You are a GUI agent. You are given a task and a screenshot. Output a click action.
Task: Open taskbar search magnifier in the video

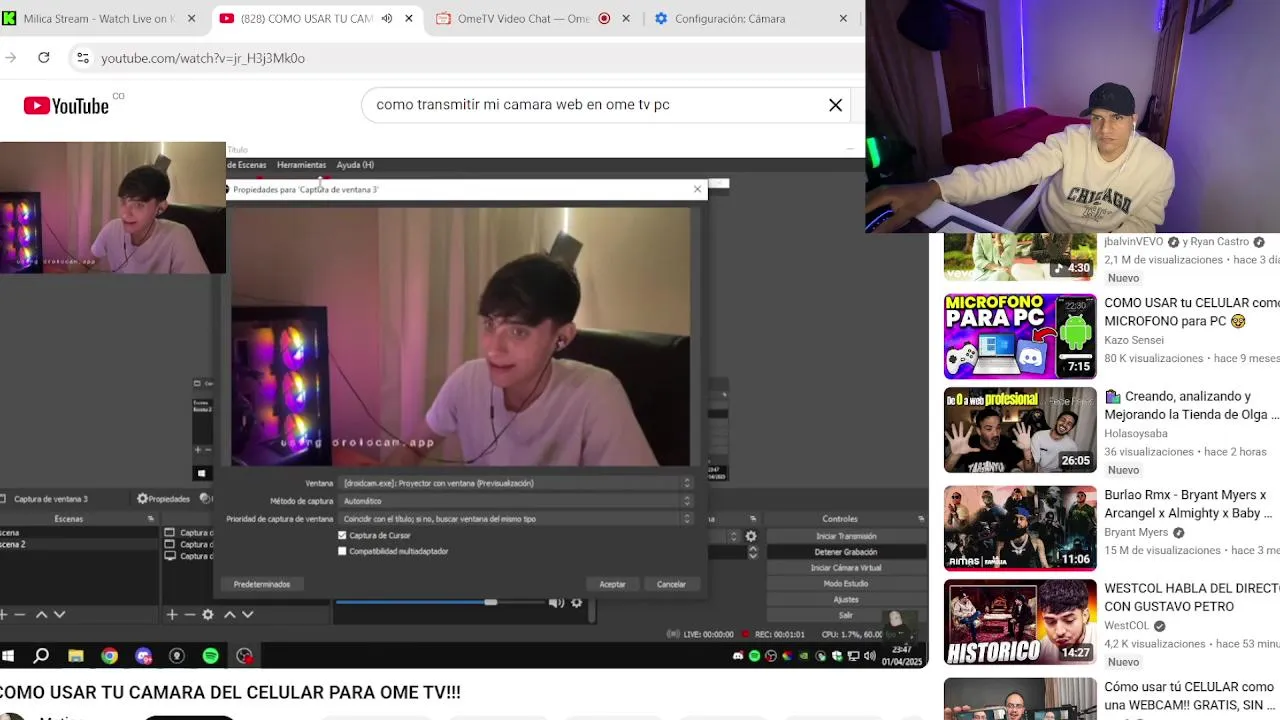coord(41,656)
